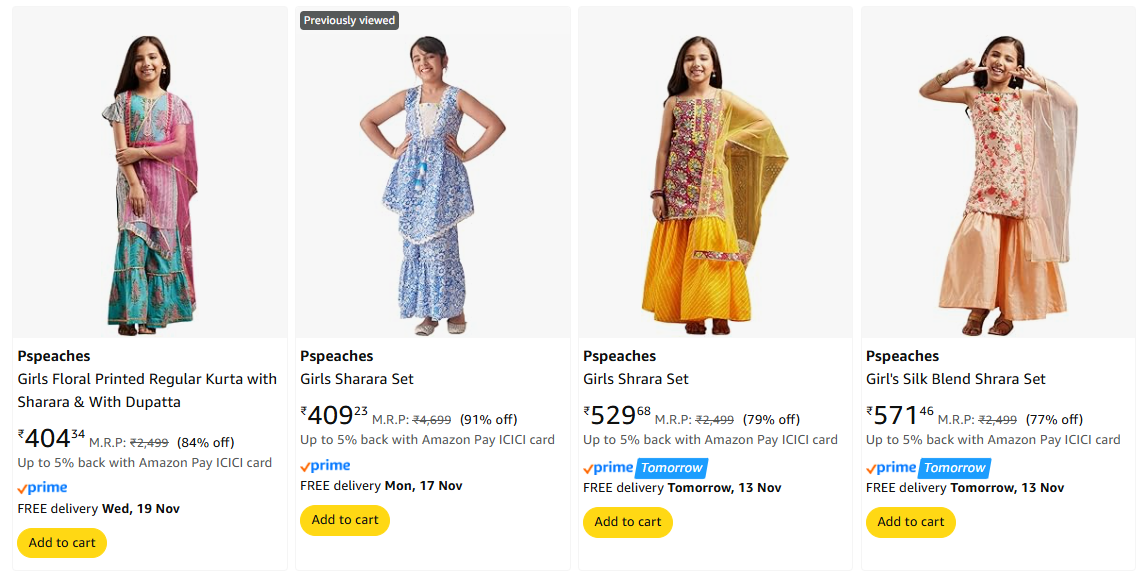Add the ₹404 floral kurta to cart
The height and width of the screenshot is (578, 1137).
62,543
